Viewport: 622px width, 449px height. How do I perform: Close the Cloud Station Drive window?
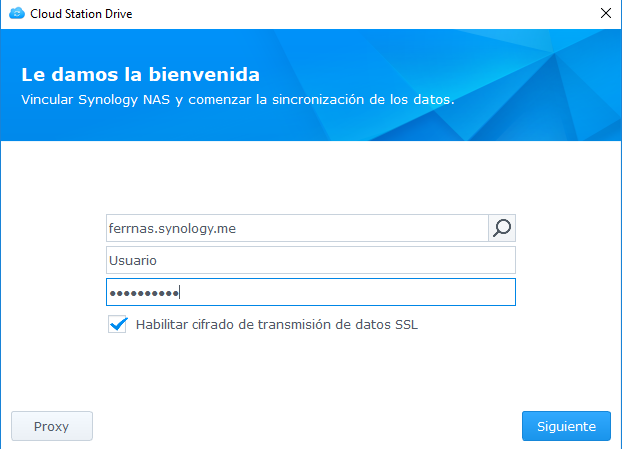click(x=606, y=13)
